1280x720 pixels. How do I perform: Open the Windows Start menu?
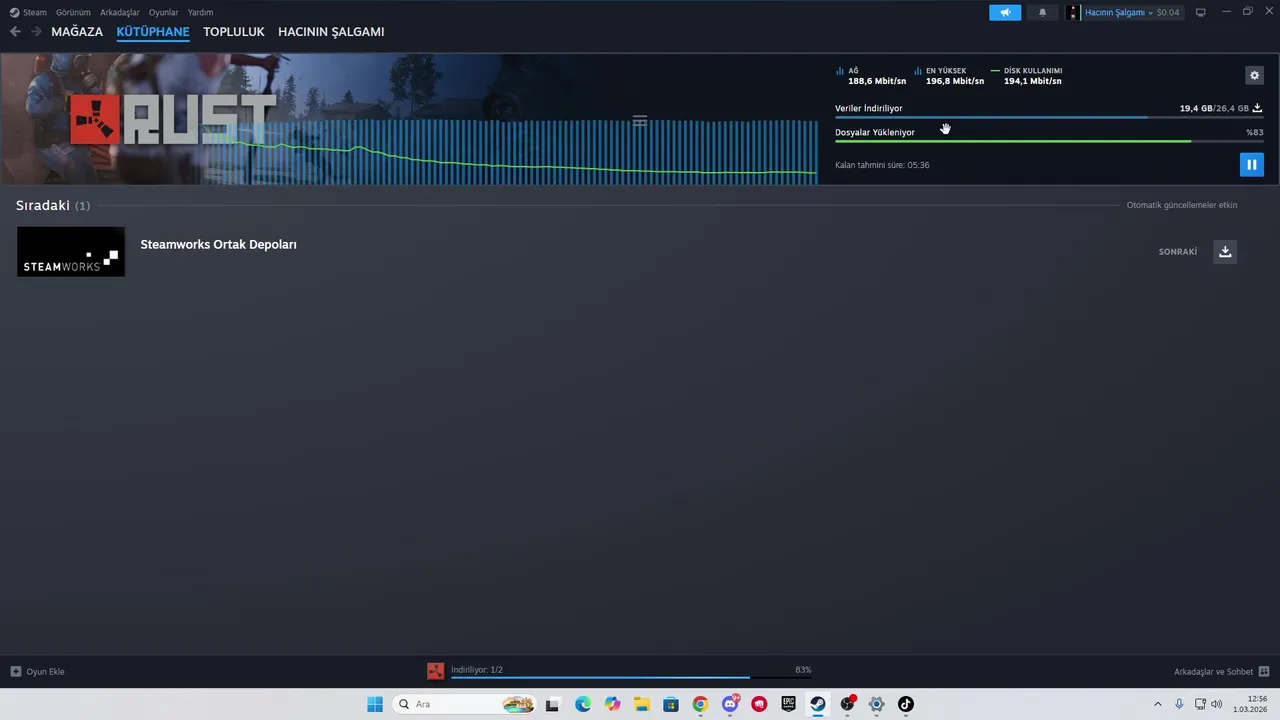click(x=375, y=704)
